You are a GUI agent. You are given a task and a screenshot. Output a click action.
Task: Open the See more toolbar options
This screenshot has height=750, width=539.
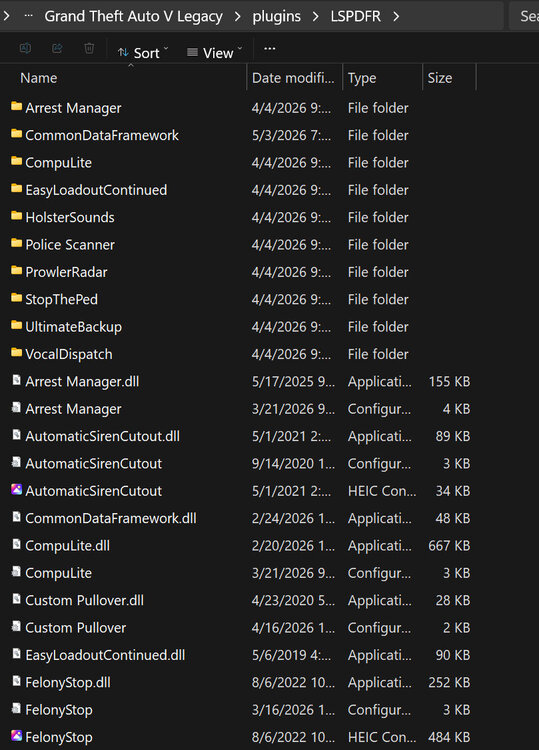tap(270, 48)
